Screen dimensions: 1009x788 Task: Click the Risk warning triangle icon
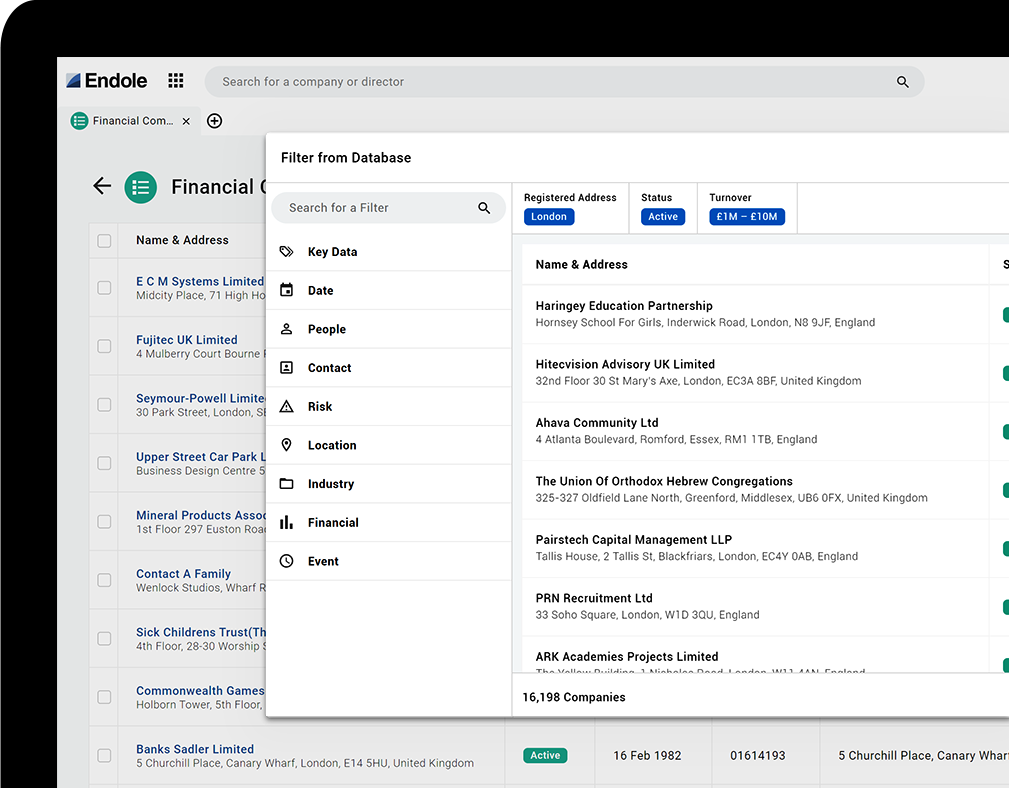click(286, 406)
